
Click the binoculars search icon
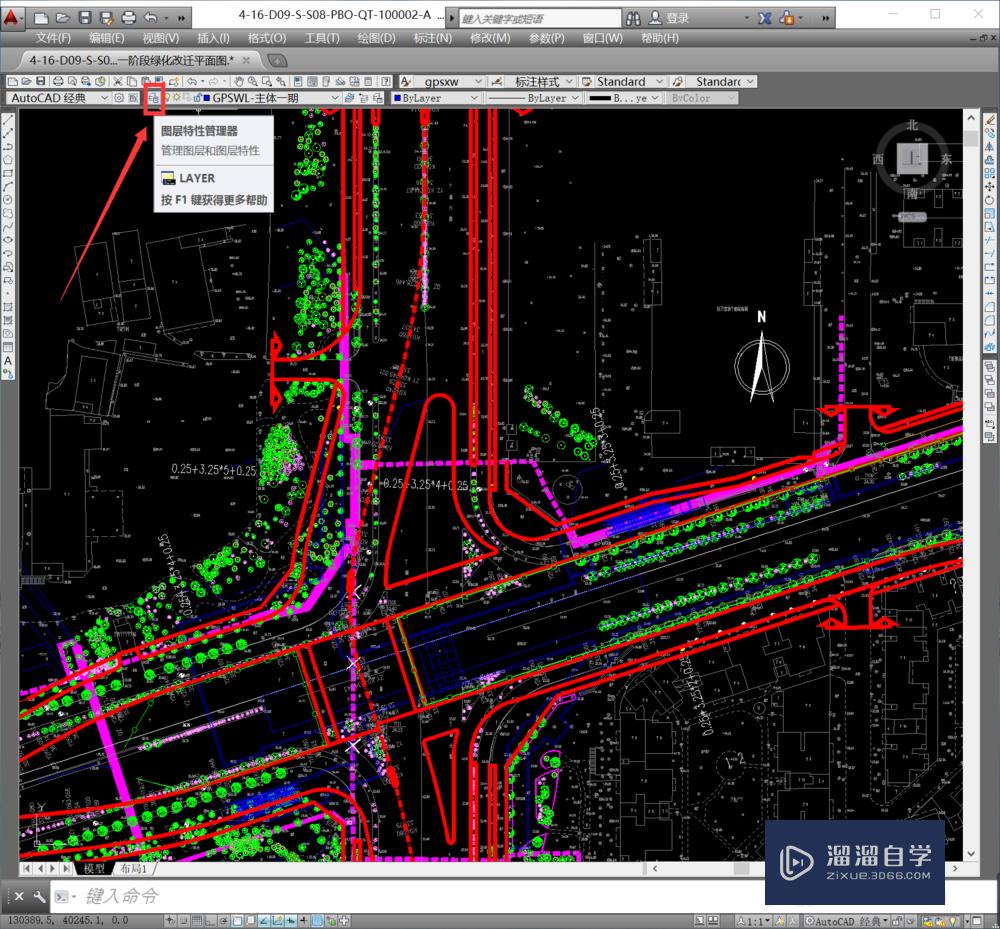(x=633, y=18)
